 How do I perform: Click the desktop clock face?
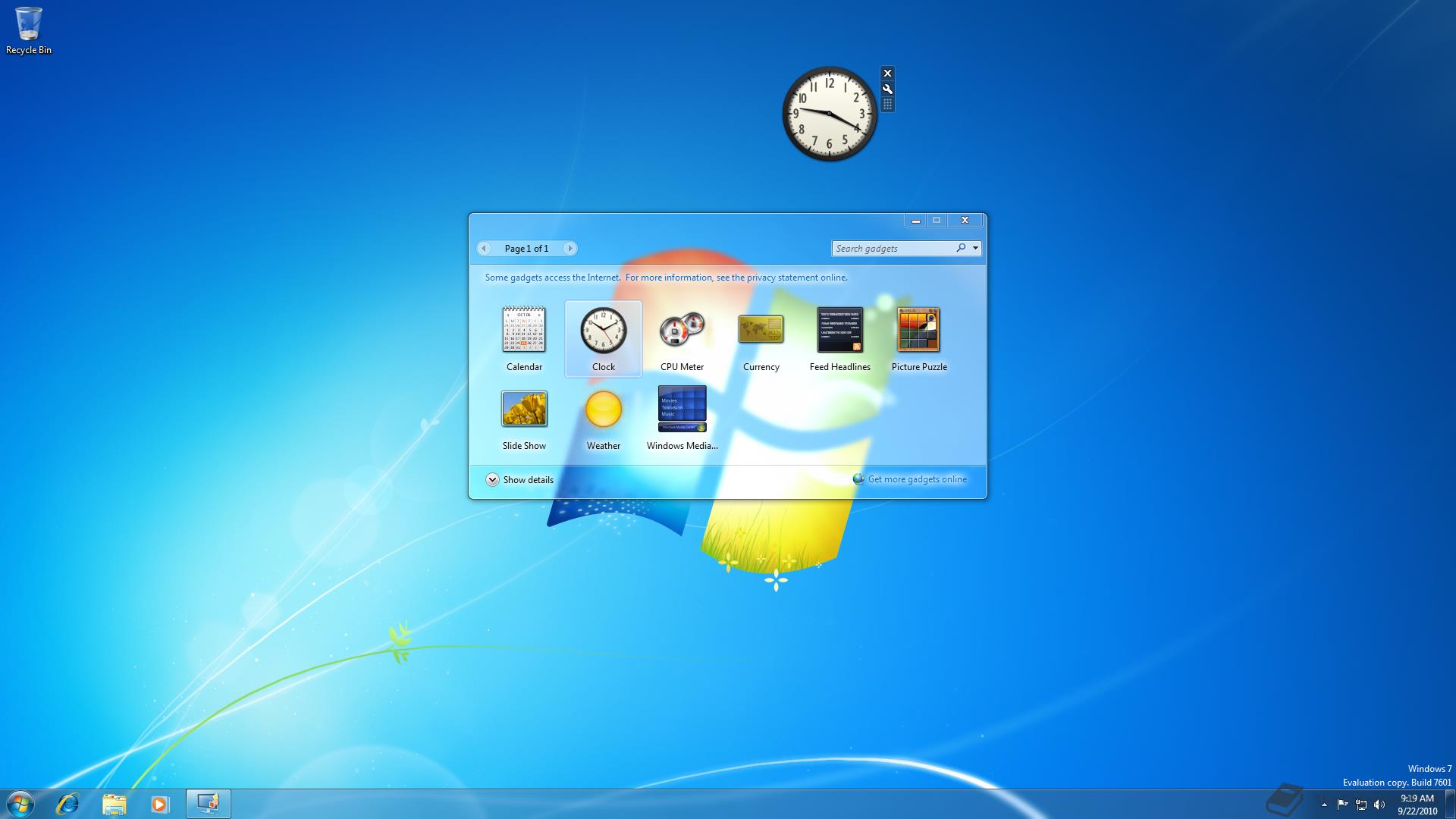pyautogui.click(x=830, y=114)
